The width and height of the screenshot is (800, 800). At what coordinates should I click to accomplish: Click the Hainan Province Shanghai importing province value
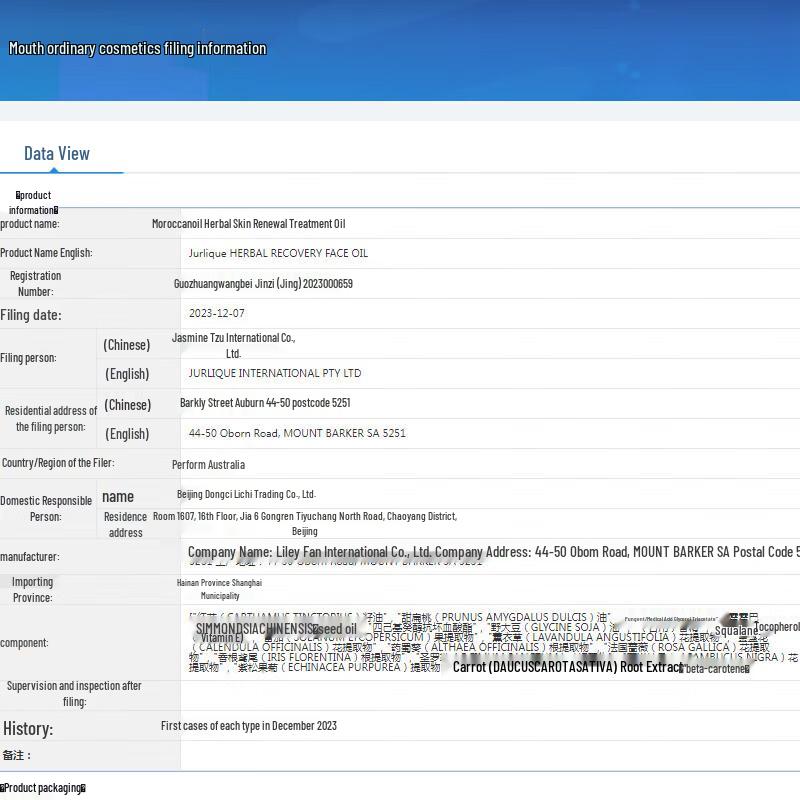[219, 588]
